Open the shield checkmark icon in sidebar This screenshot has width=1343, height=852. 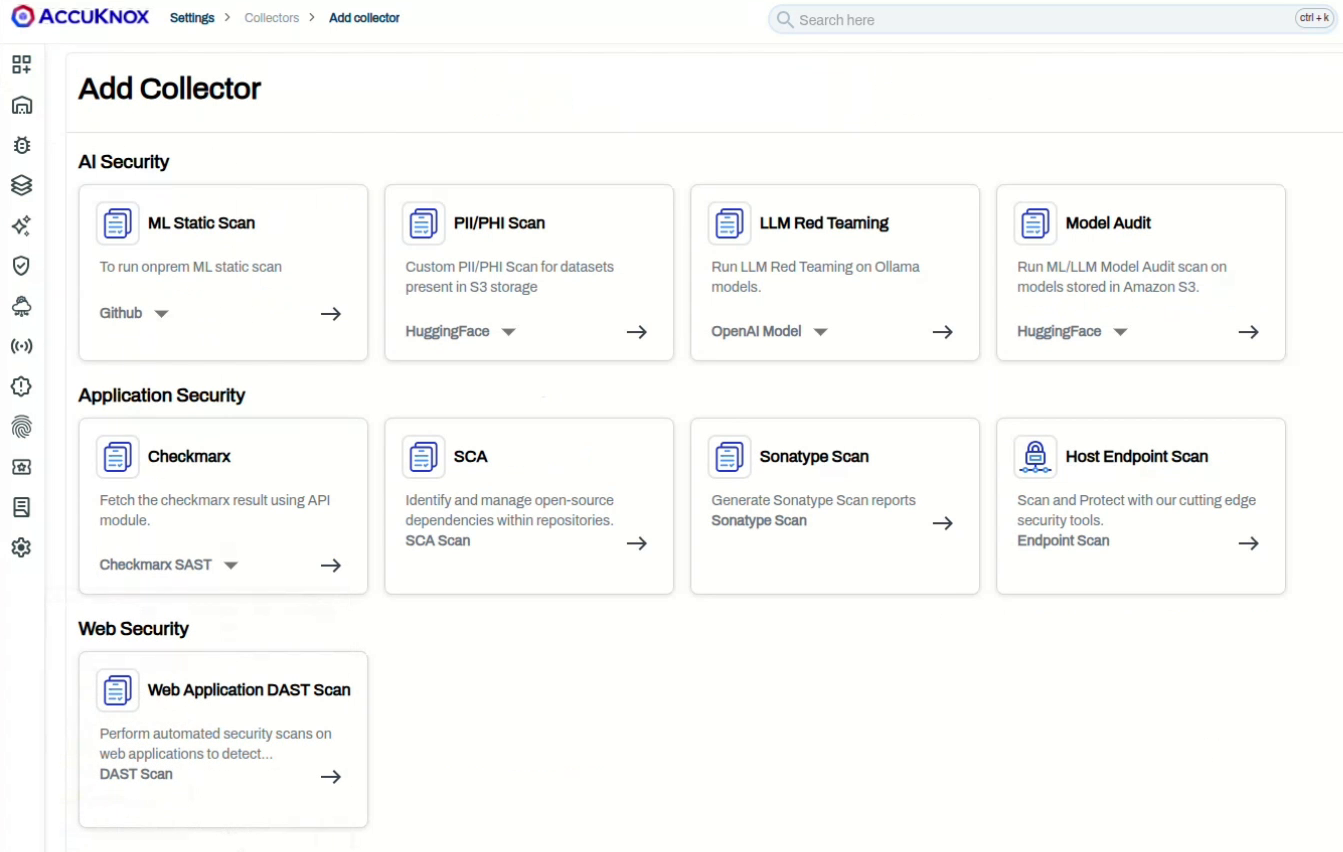coord(21,266)
